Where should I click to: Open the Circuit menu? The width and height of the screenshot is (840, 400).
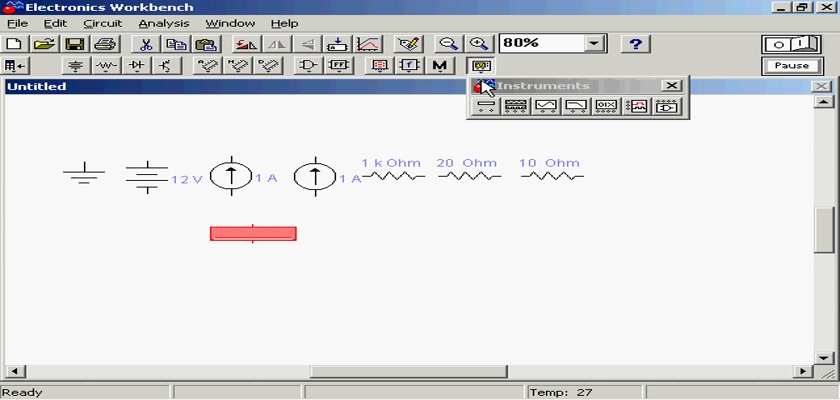click(x=103, y=24)
